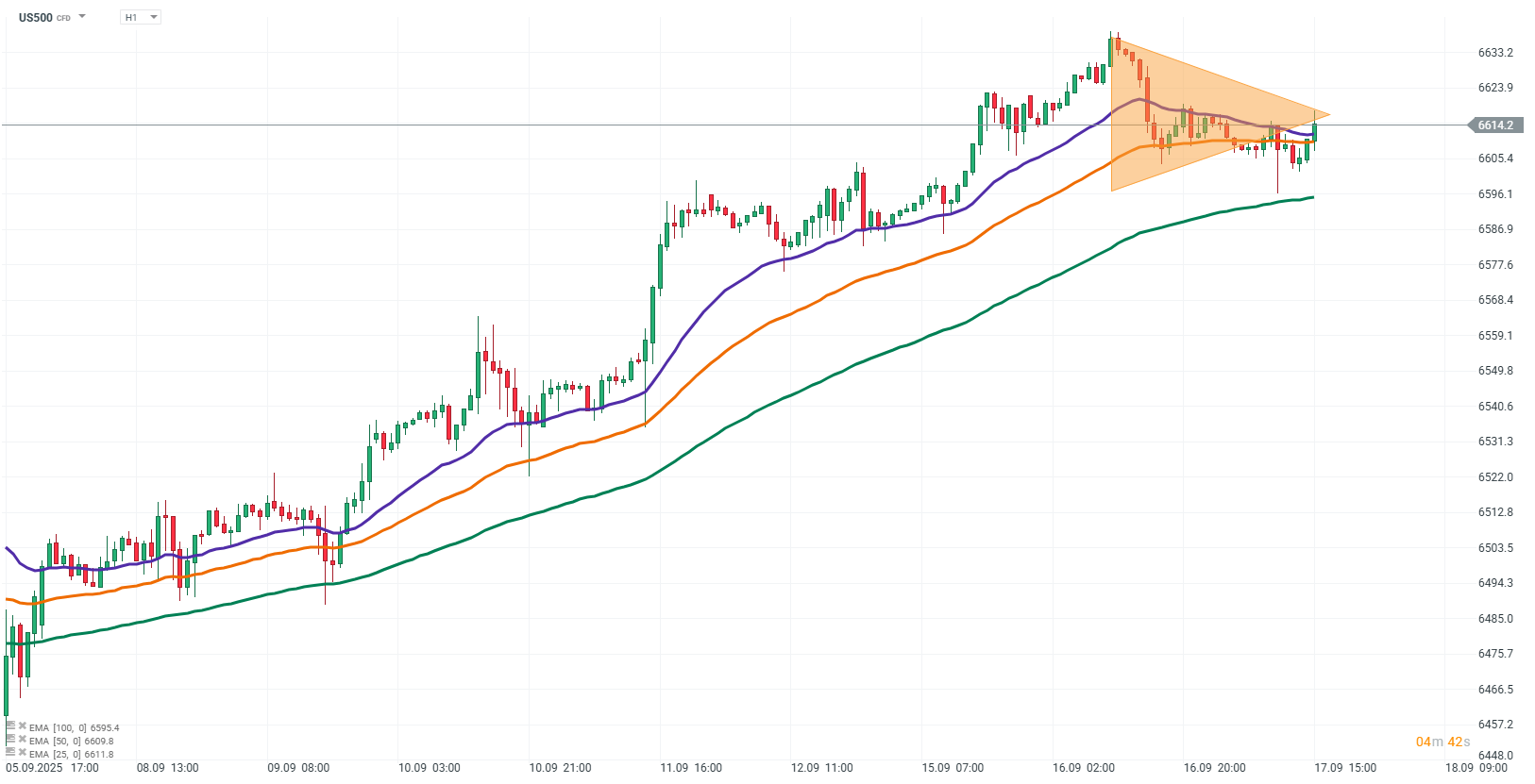This screenshot has width=1535, height=784.
Task: Click the 11.09 16:00 time axis label
Action: tap(691, 768)
